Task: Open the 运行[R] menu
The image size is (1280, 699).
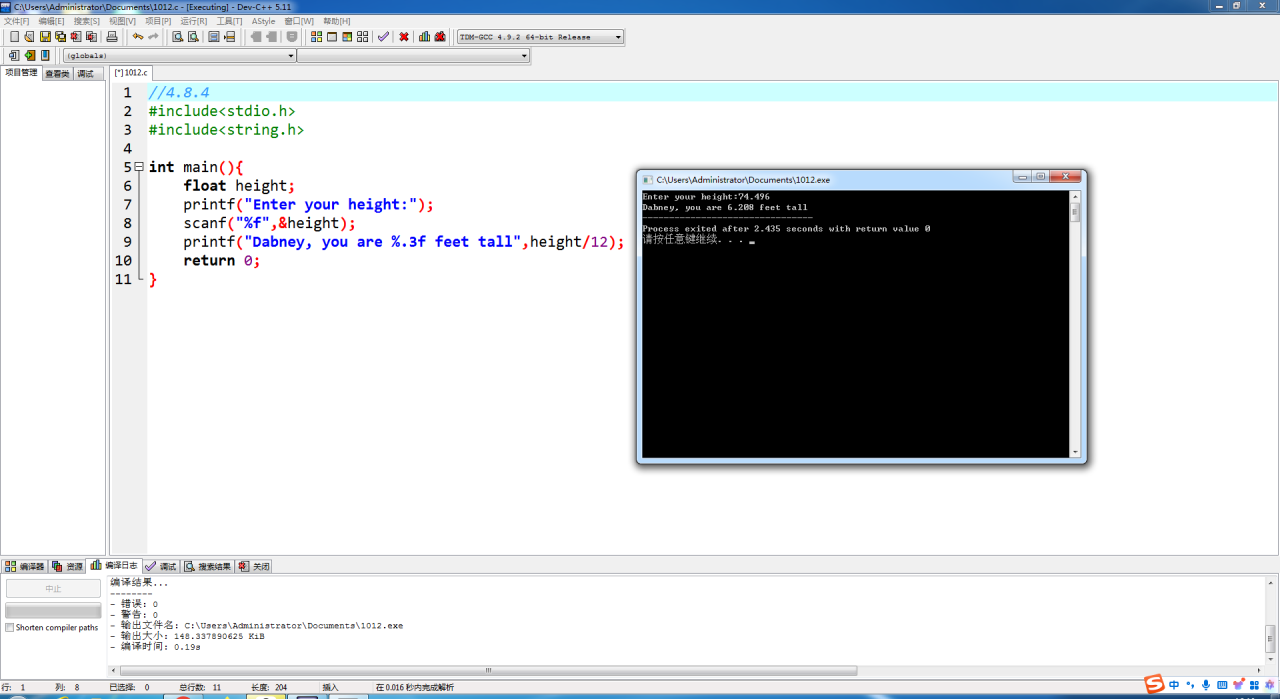Action: 194,21
